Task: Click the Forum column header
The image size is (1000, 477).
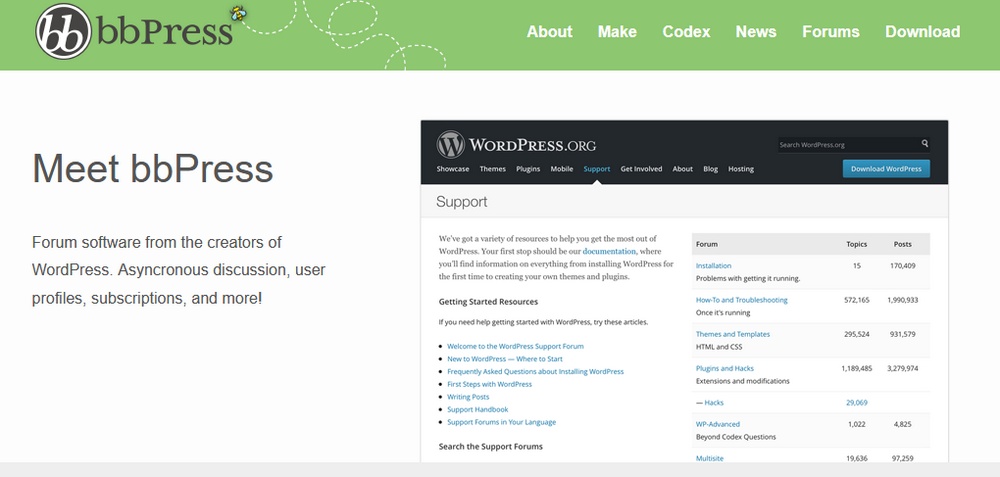Action: 707,244
